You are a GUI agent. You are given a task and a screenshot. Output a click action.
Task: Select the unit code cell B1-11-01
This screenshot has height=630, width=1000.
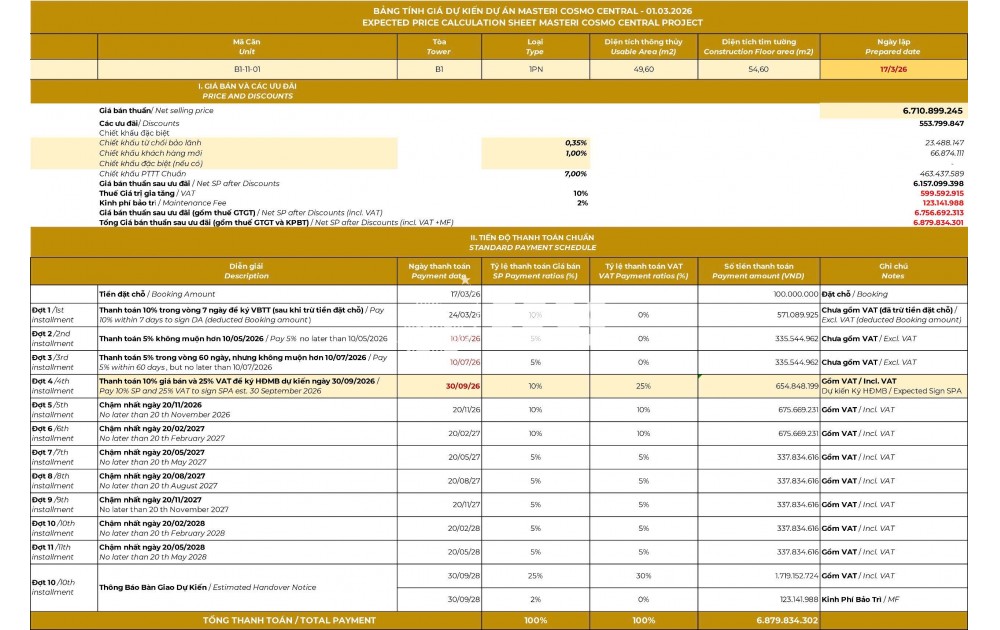click(x=247, y=70)
